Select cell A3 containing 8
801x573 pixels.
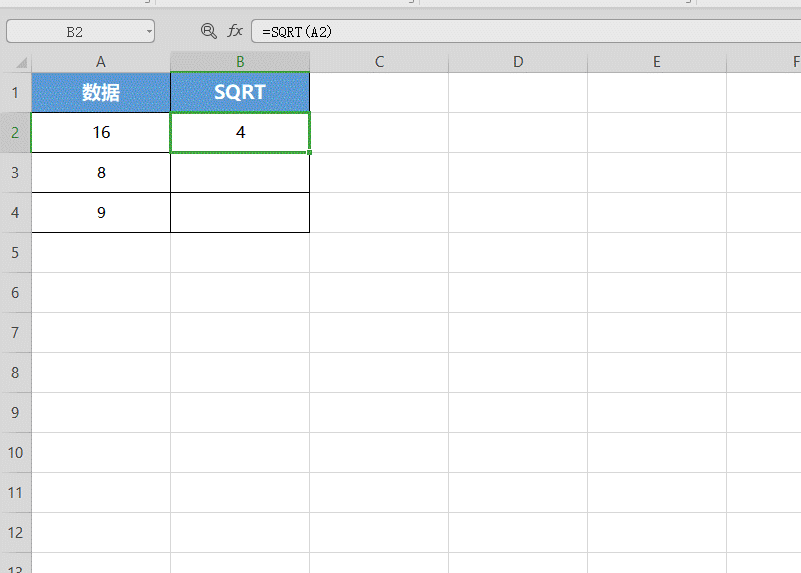101,173
